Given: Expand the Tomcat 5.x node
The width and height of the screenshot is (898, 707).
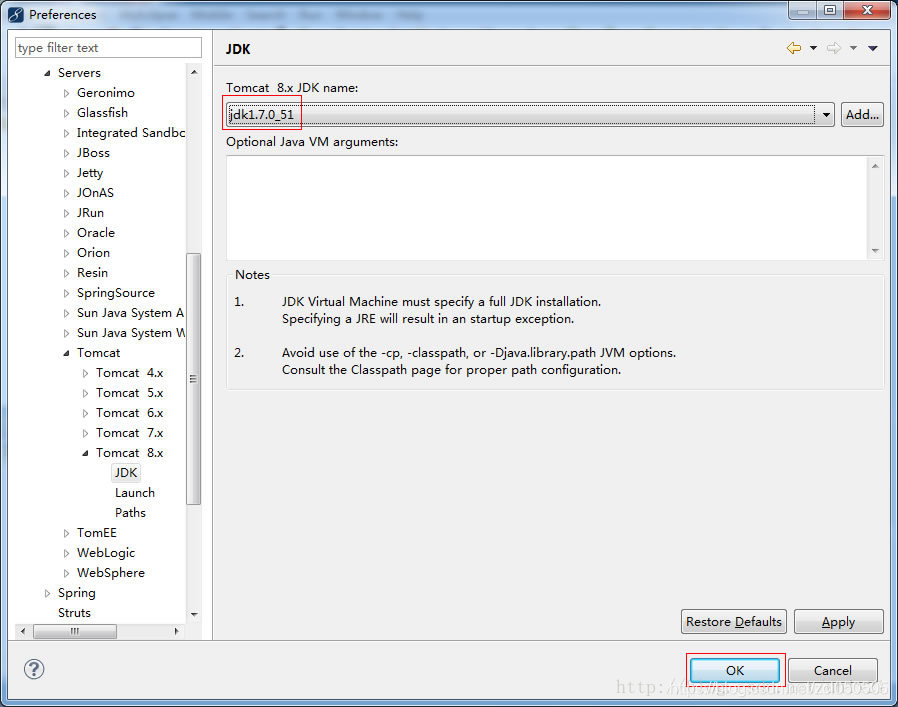Looking at the screenshot, I should (85, 394).
